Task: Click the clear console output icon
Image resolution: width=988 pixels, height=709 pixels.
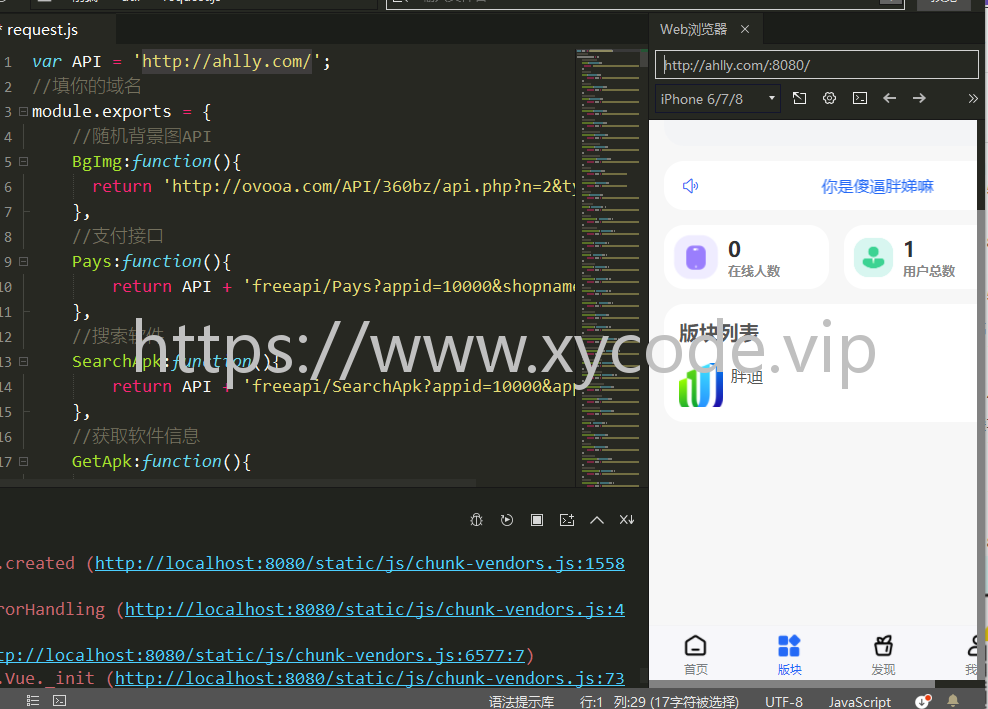Action: click(566, 520)
